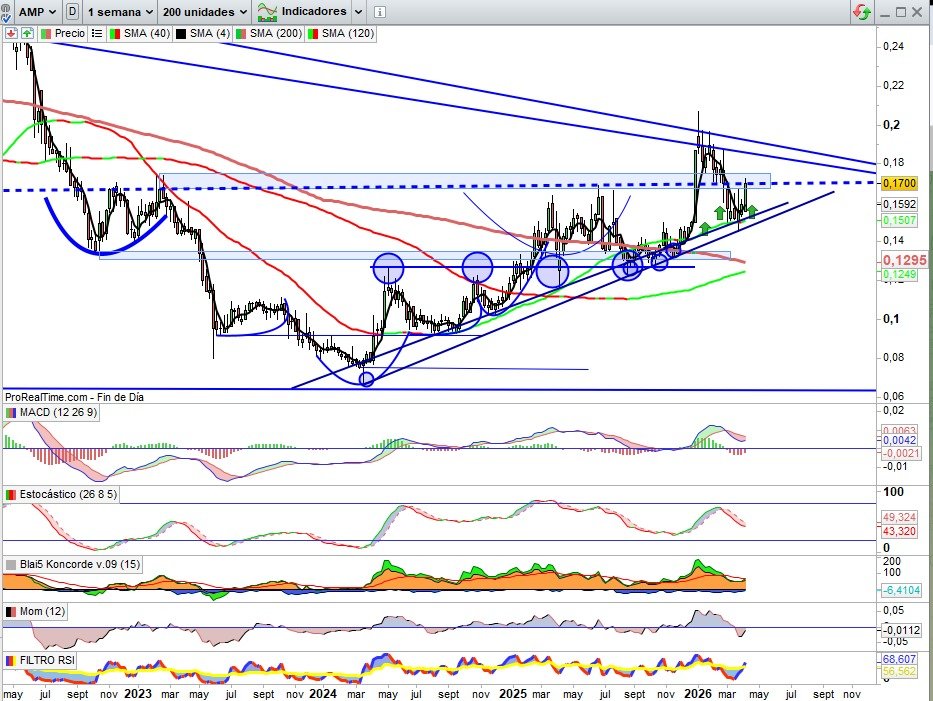
Task: Maximize the chart window
Action: point(901,12)
